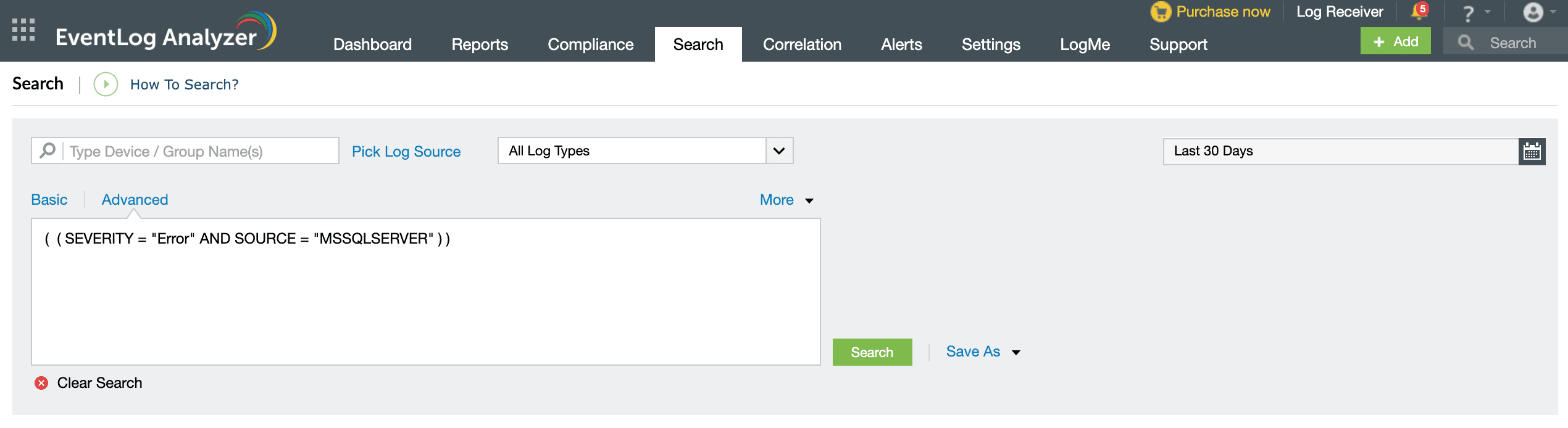The width and height of the screenshot is (1568, 428).
Task: Click the notification bell icon
Action: (1419, 12)
